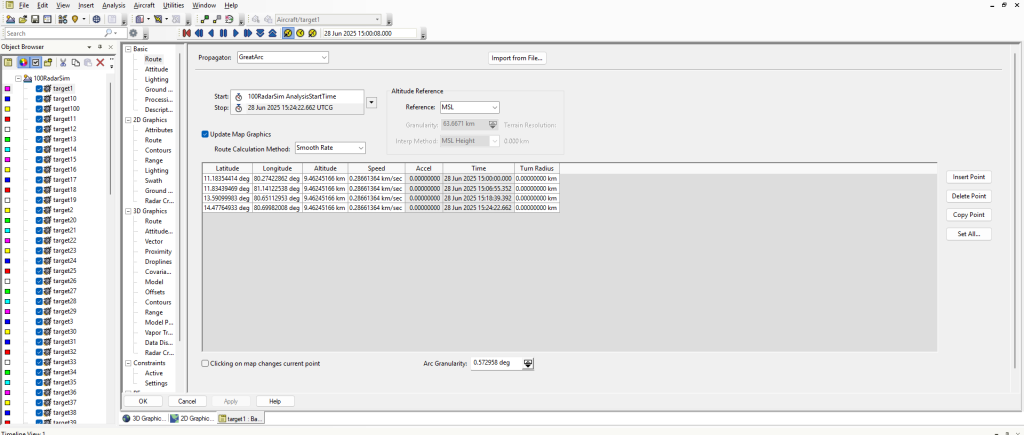
Task: Click the red color swatch beside target11
Action: point(8,119)
